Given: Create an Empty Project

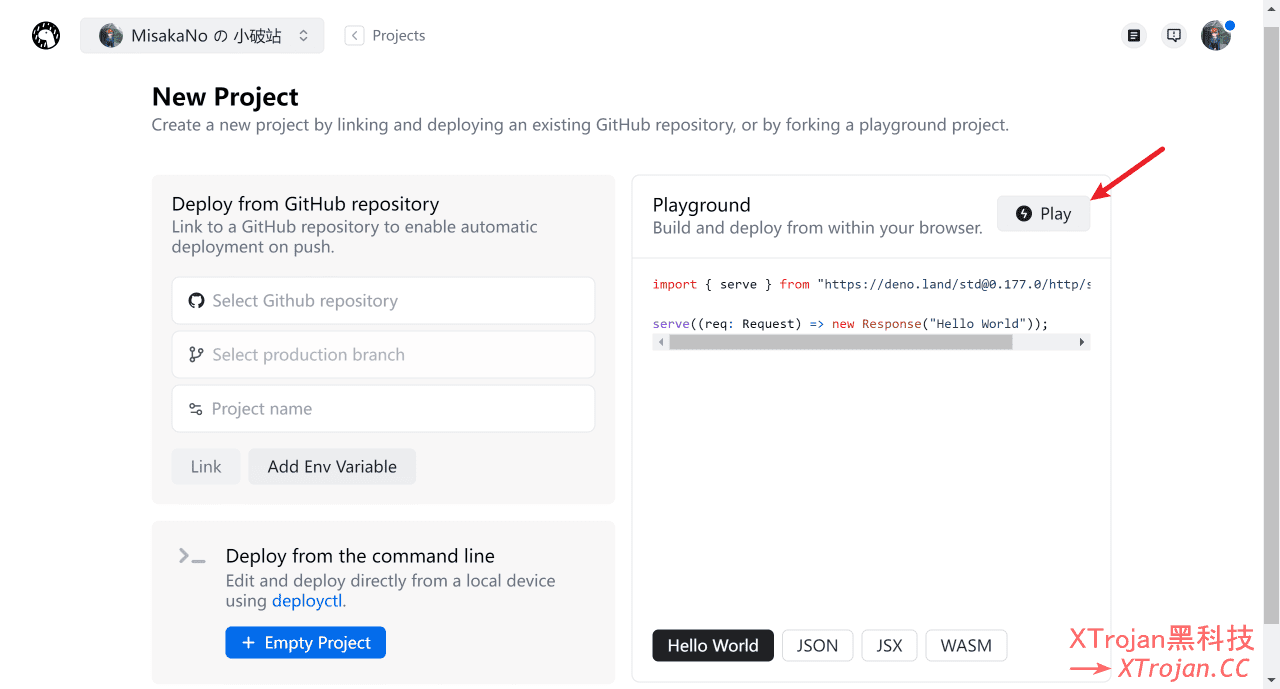Looking at the screenshot, I should tap(306, 643).
